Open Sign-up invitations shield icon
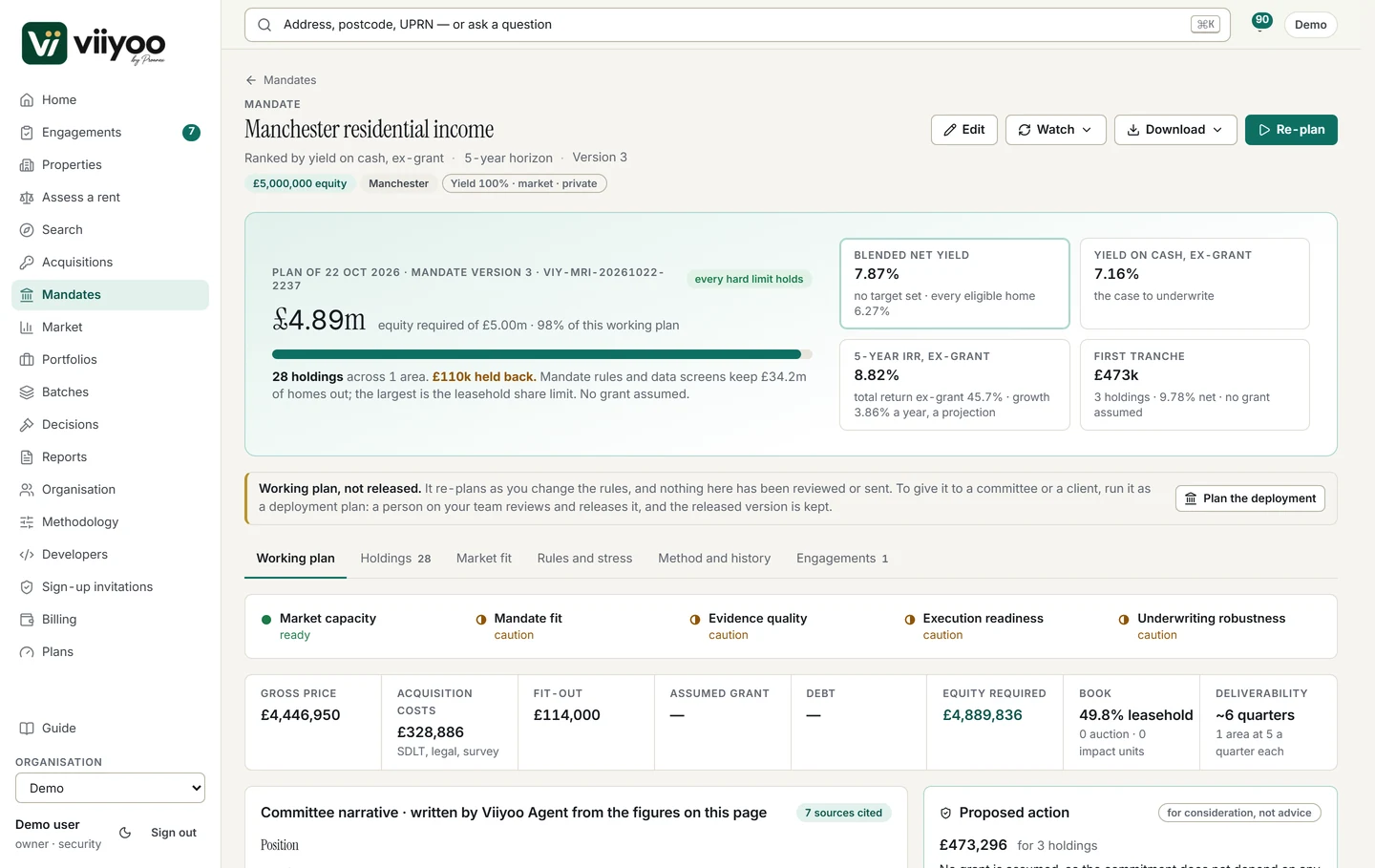This screenshot has width=1375, height=868. click(27, 587)
